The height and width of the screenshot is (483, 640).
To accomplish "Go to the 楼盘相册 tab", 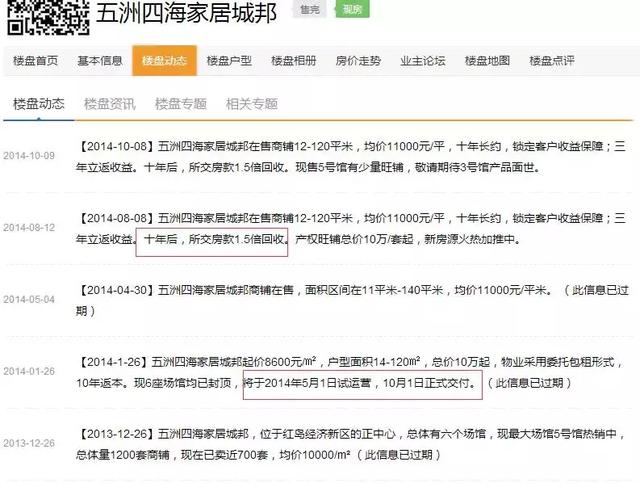I will tap(293, 61).
